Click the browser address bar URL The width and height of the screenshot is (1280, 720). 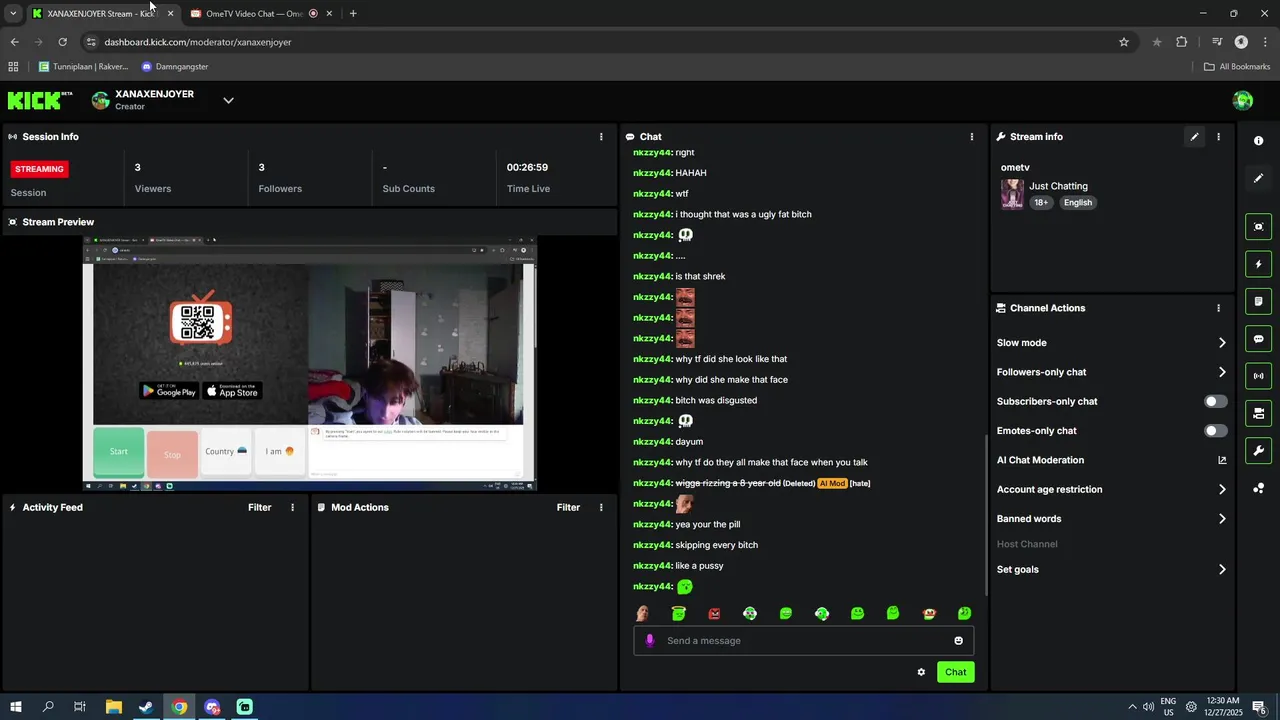click(x=198, y=42)
